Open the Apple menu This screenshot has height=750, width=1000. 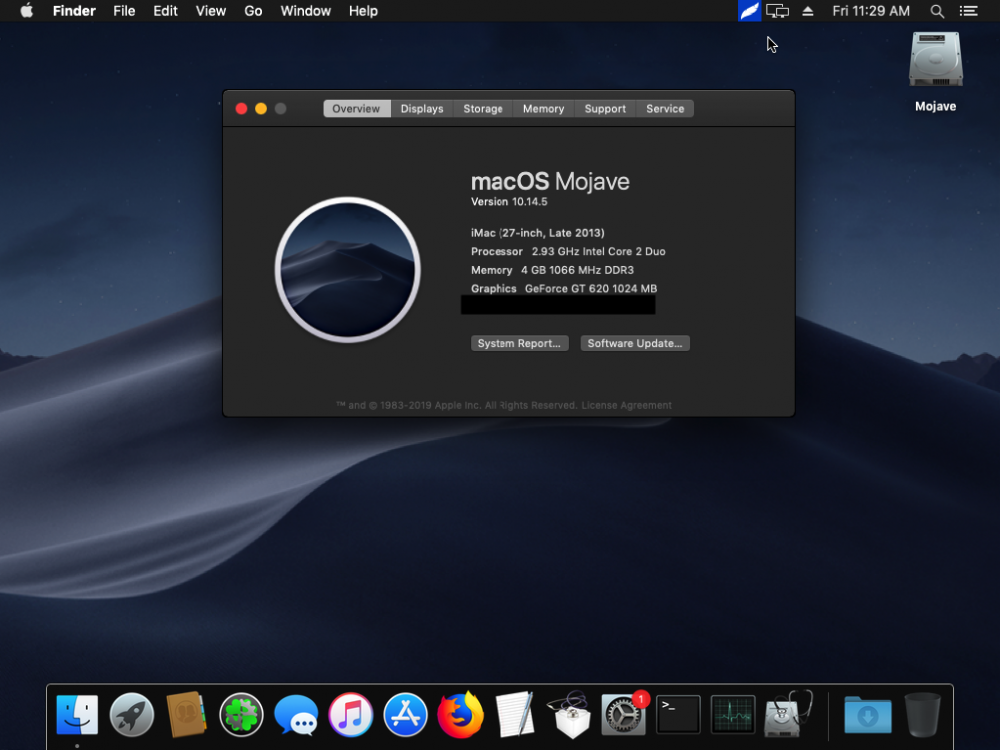pyautogui.click(x=27, y=11)
